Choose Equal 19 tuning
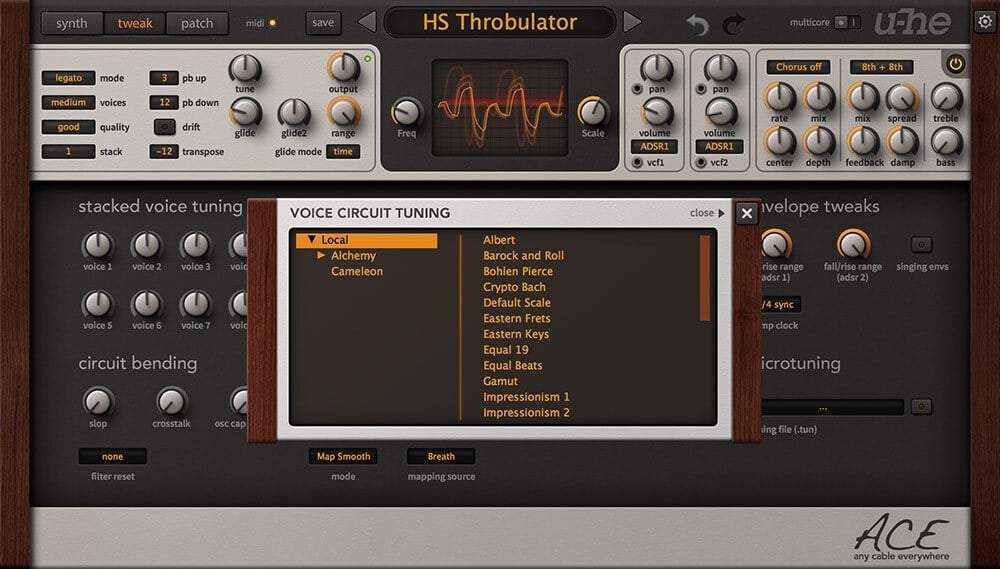 point(506,350)
